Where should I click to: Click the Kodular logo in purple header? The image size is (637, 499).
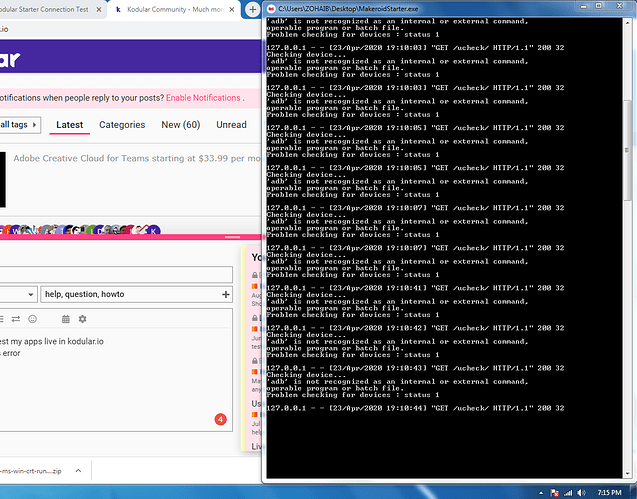(10, 59)
